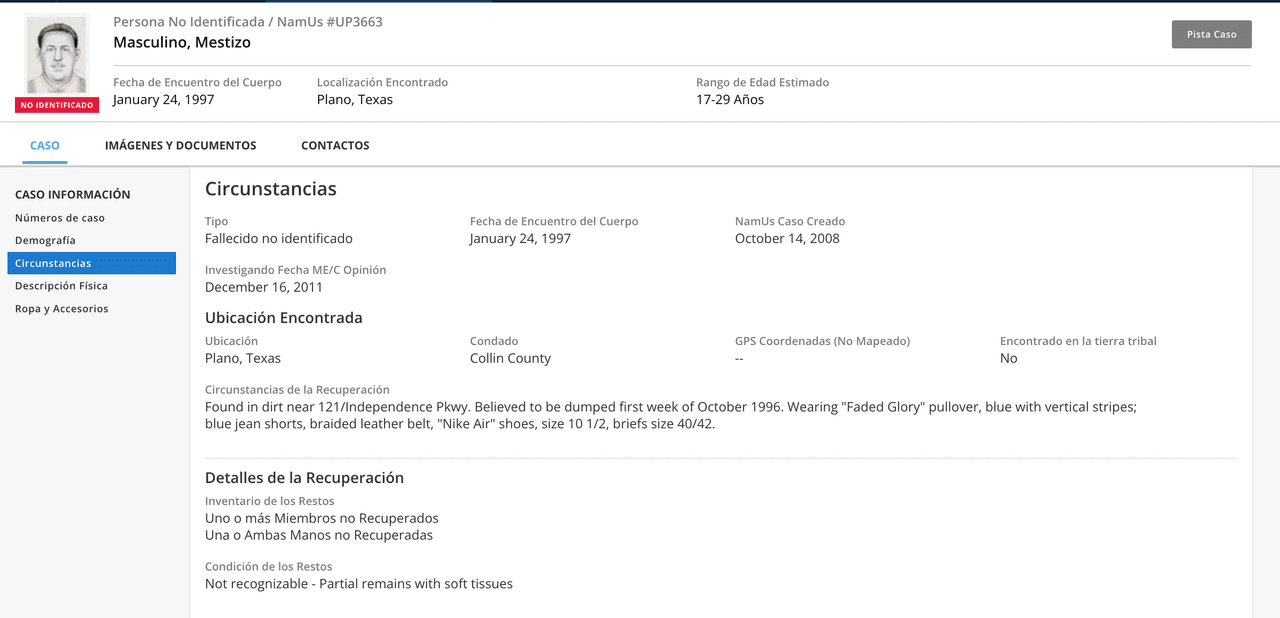
Task: Click the red NO IDENTIFICADO badge
Action: [57, 105]
